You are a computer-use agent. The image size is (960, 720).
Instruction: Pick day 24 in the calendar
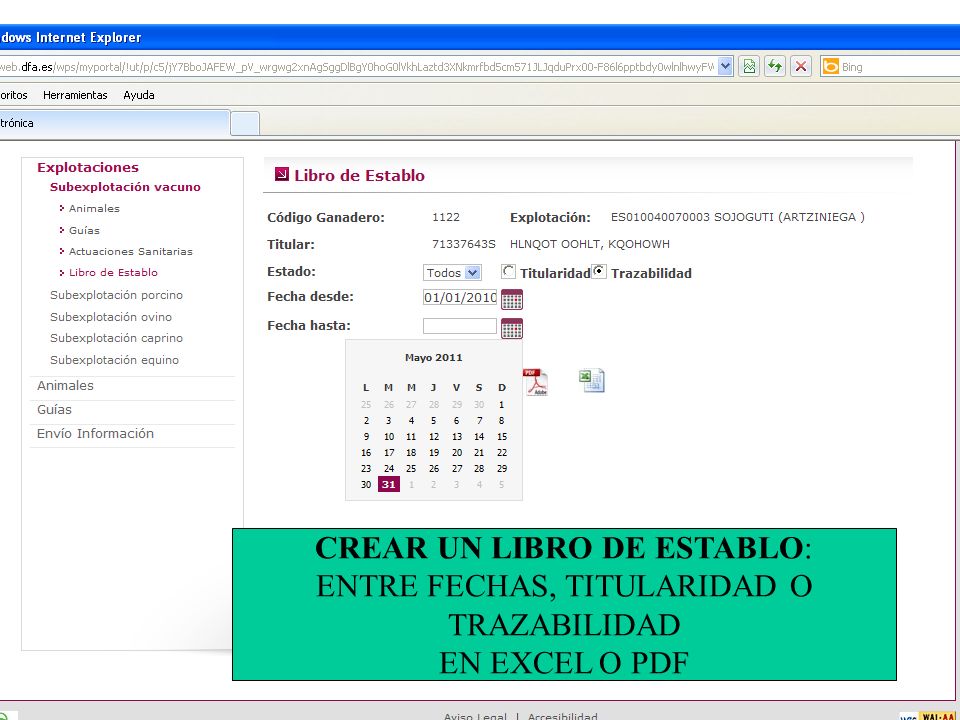coord(389,468)
